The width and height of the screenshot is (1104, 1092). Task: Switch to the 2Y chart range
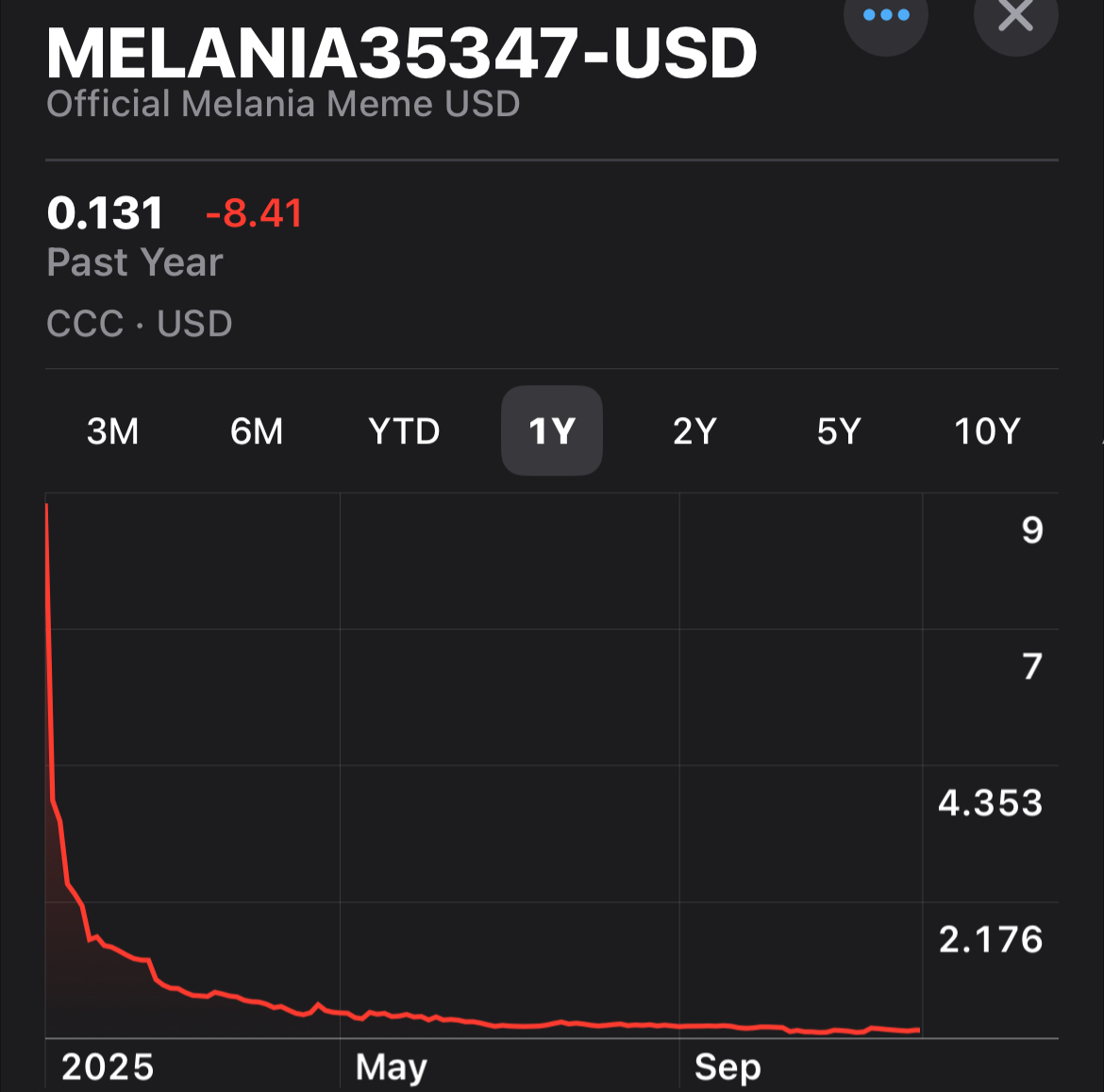694,431
